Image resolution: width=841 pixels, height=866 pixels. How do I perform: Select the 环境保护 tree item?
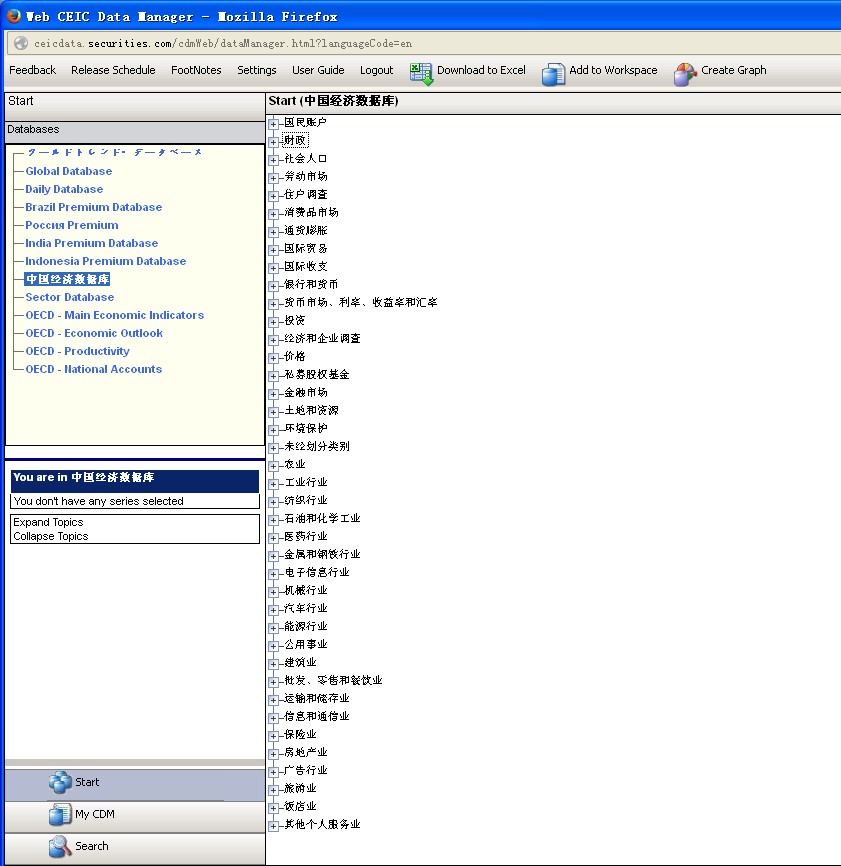305,429
